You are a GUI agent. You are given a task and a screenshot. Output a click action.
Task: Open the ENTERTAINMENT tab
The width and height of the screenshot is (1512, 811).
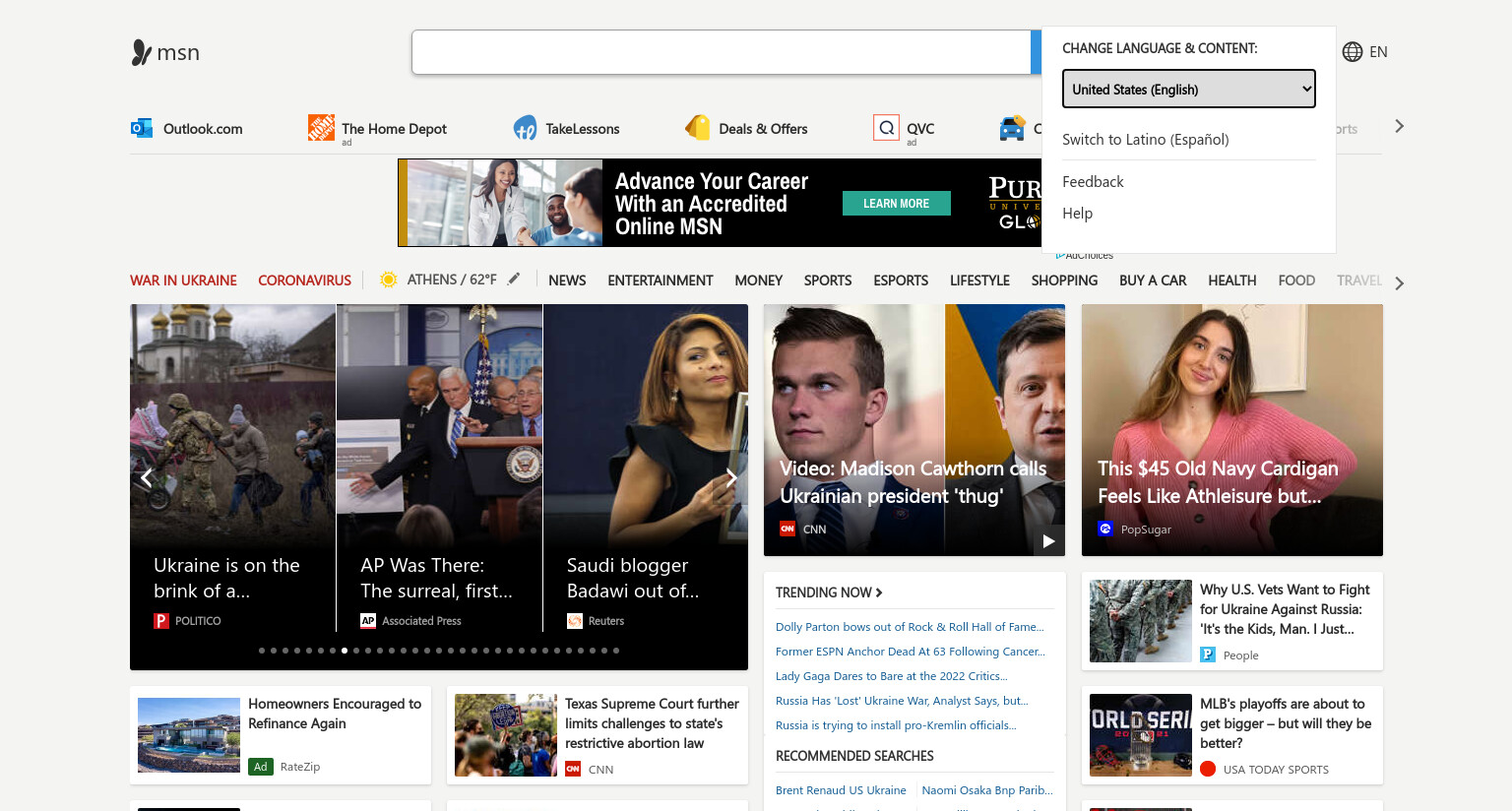coord(661,281)
